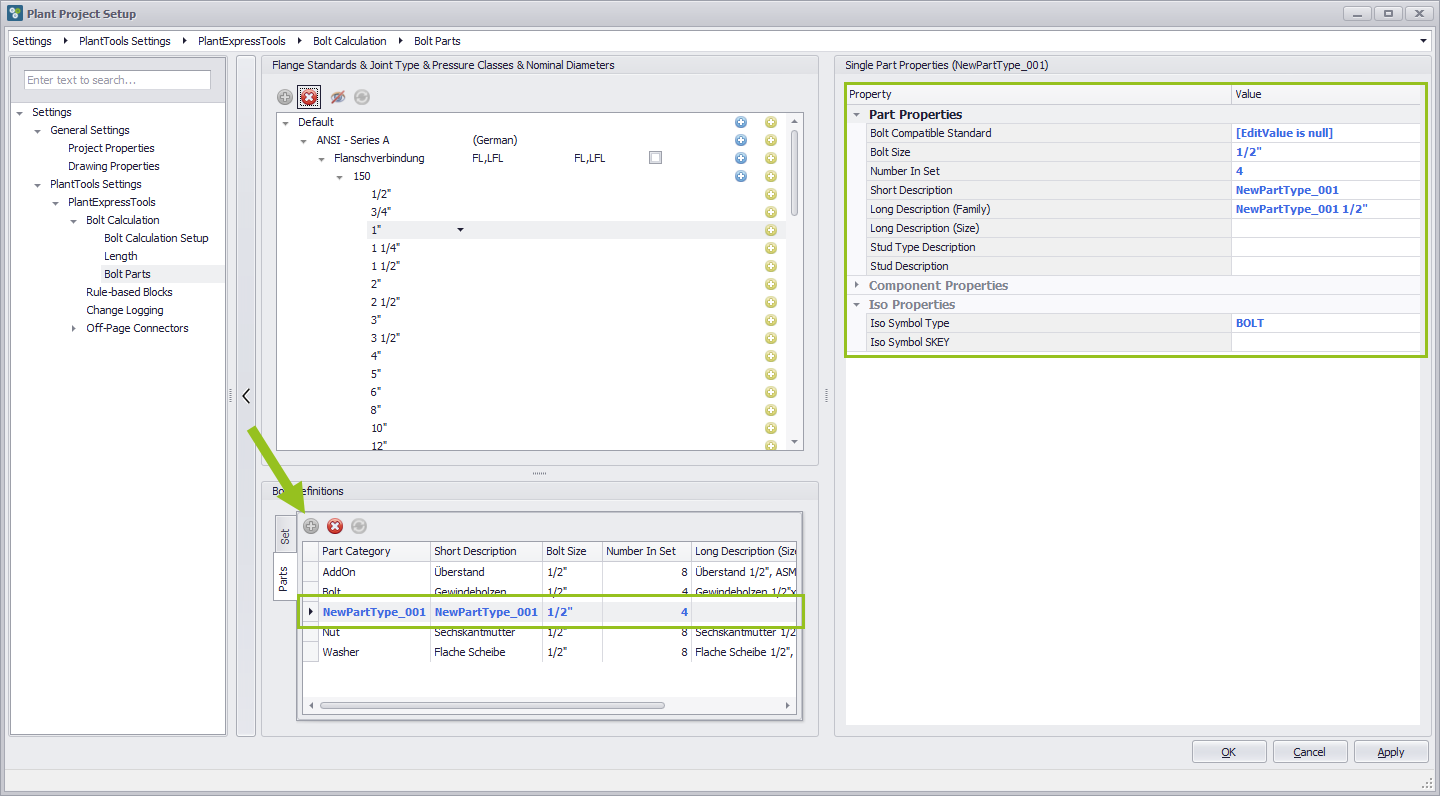This screenshot has height=796, width=1440.
Task: Collapse left panel with arrow button
Action: [246, 396]
